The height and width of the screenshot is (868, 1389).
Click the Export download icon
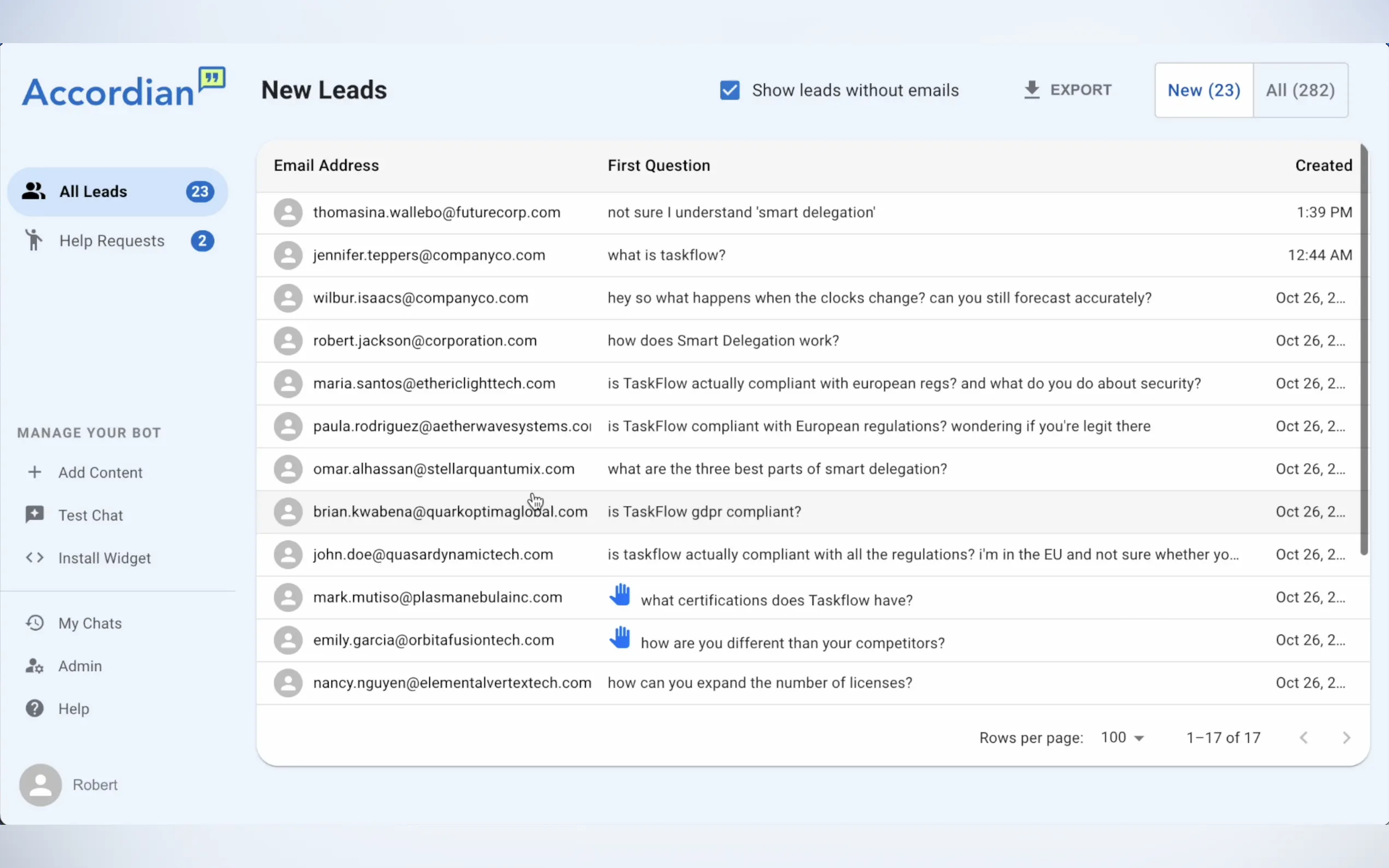(1031, 90)
